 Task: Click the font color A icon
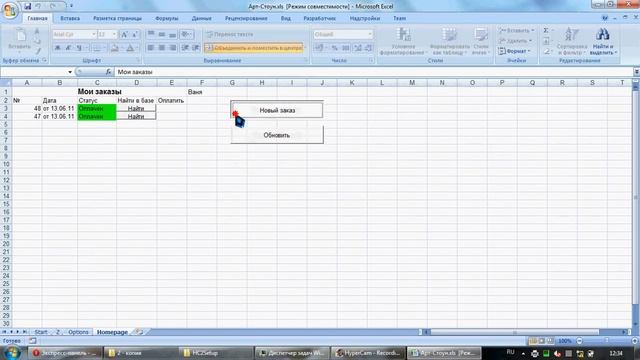pos(130,48)
